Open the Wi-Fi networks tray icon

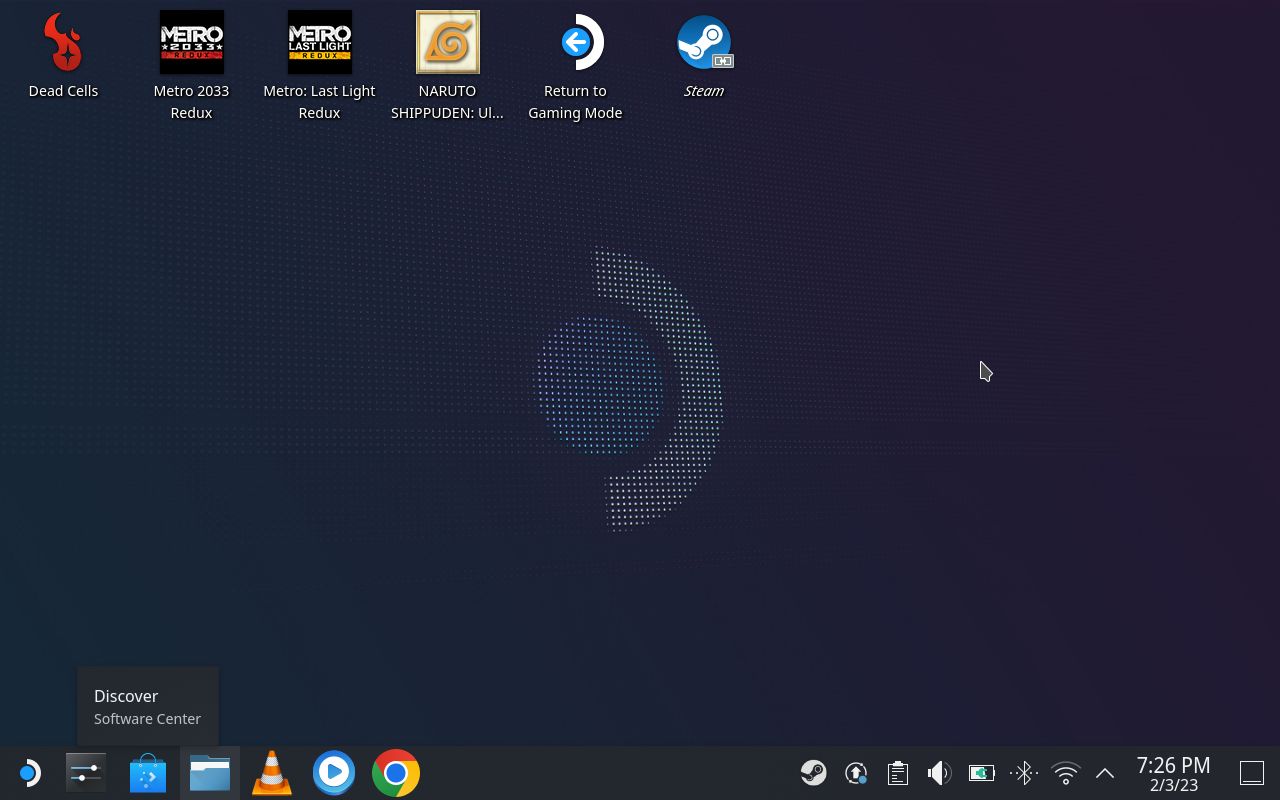click(x=1066, y=773)
